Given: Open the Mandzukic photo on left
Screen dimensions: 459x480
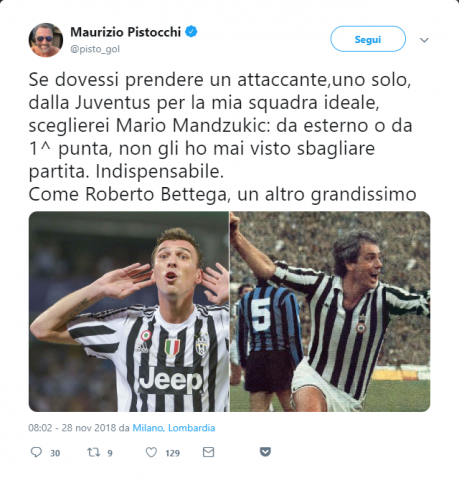Looking at the screenshot, I should coord(129,311).
